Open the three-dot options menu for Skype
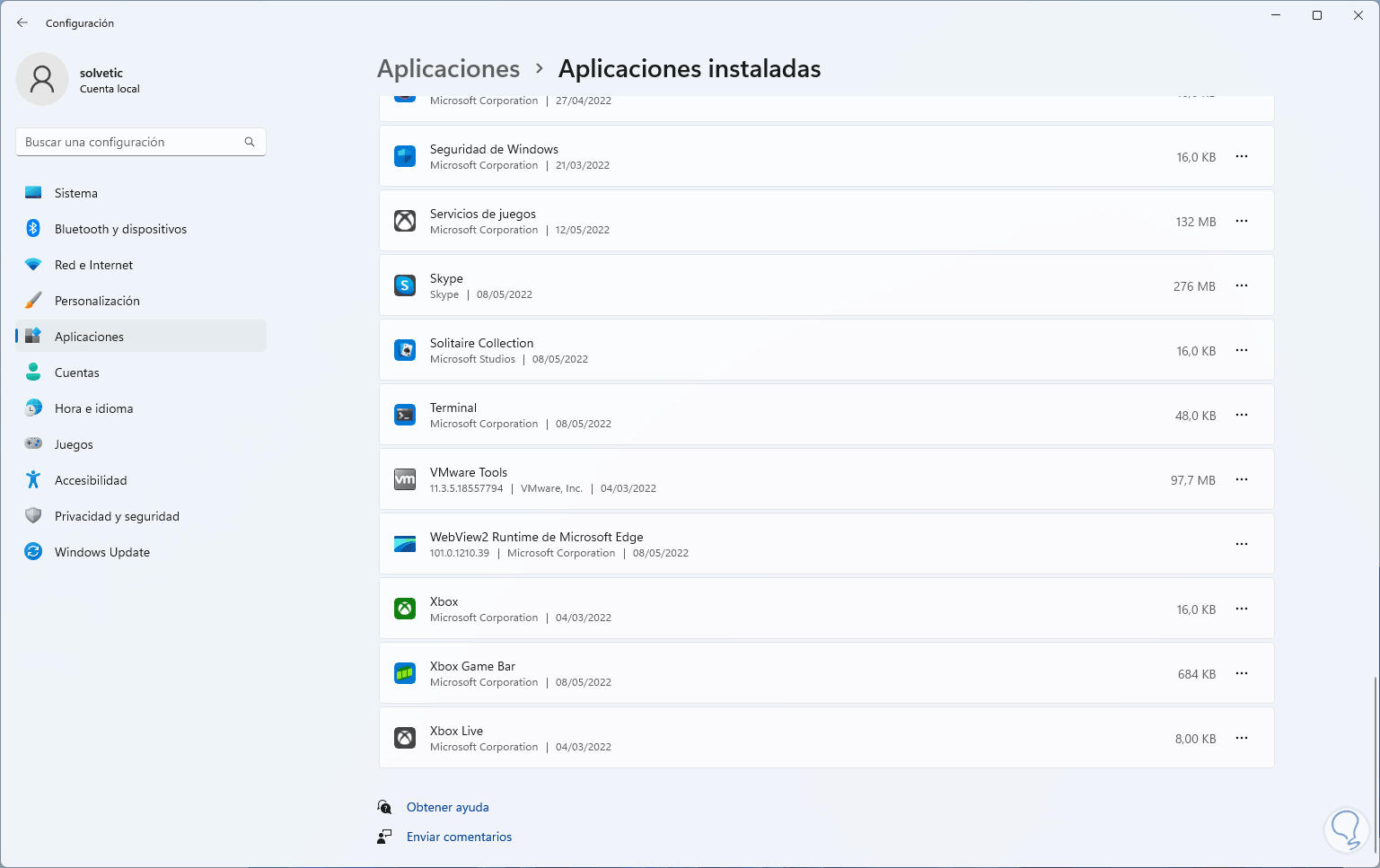The height and width of the screenshot is (868, 1380). [1242, 285]
